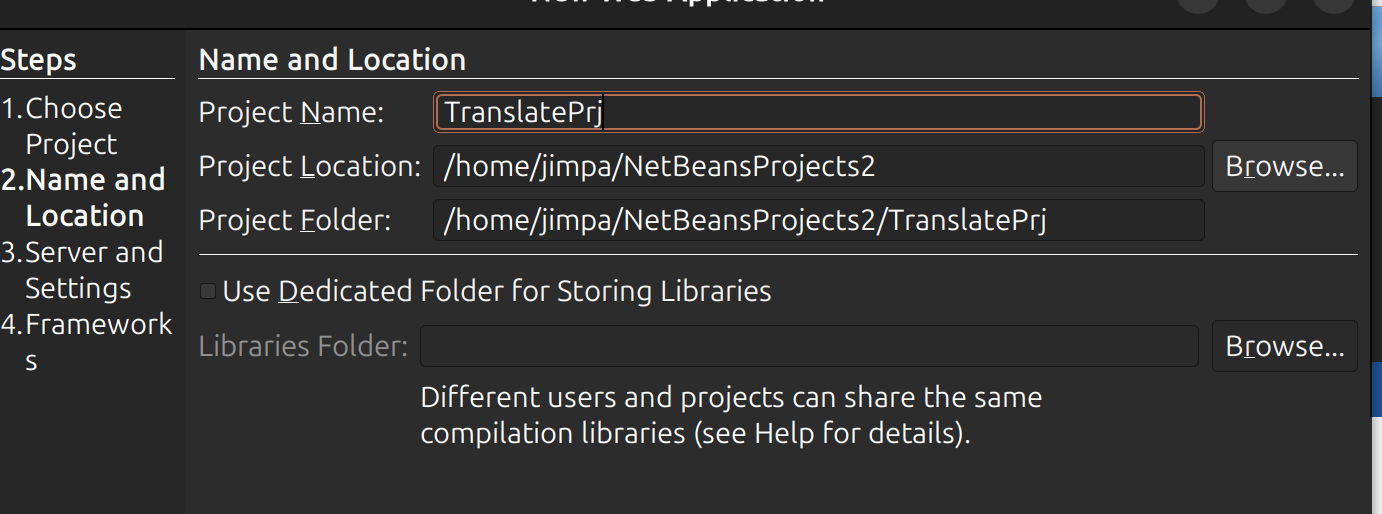Screen dimensions: 1382x514
Task: Click the Project Location path field
Action: click(817, 166)
